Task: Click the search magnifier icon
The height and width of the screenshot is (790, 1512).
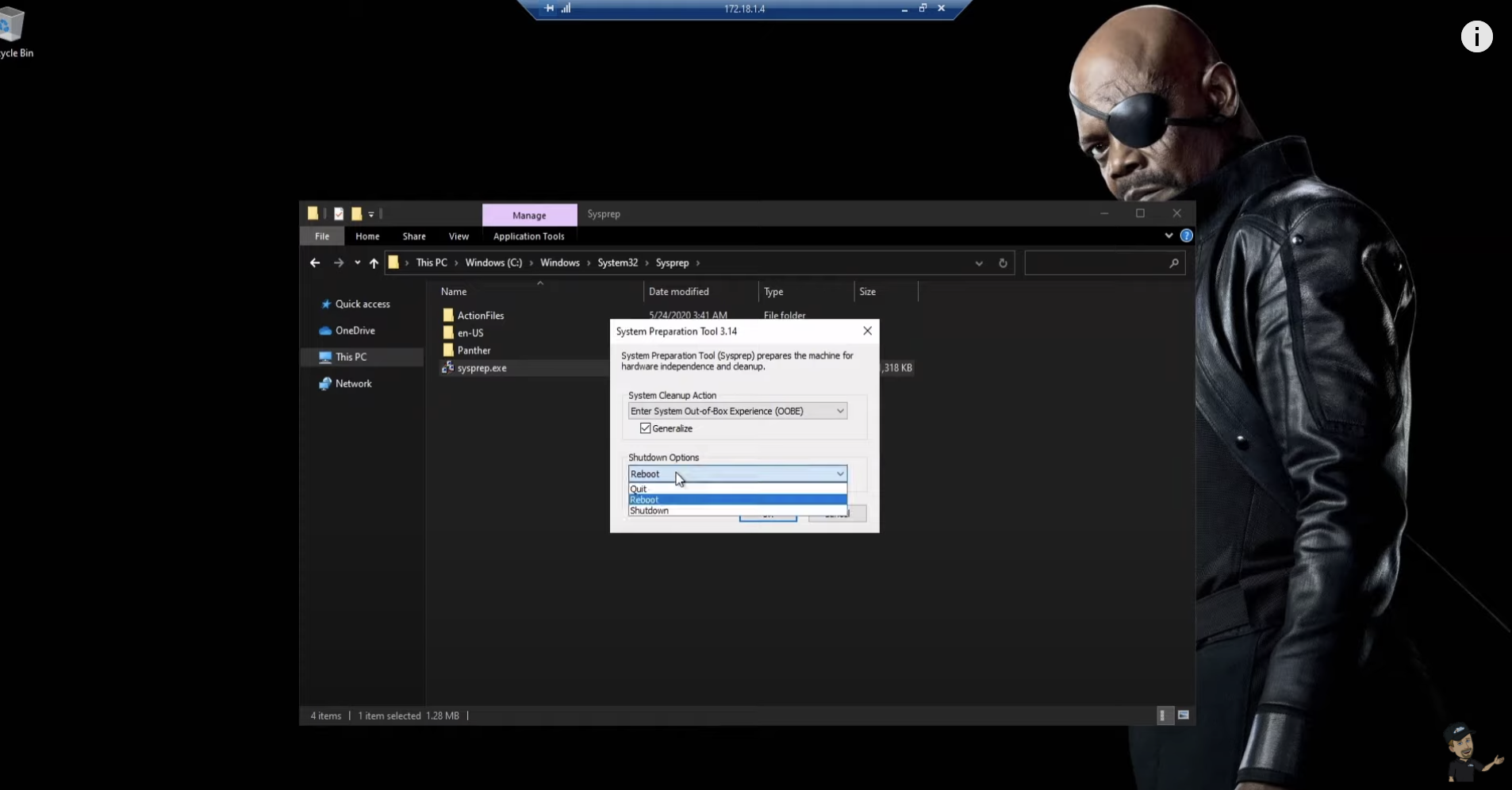Action: point(1173,263)
